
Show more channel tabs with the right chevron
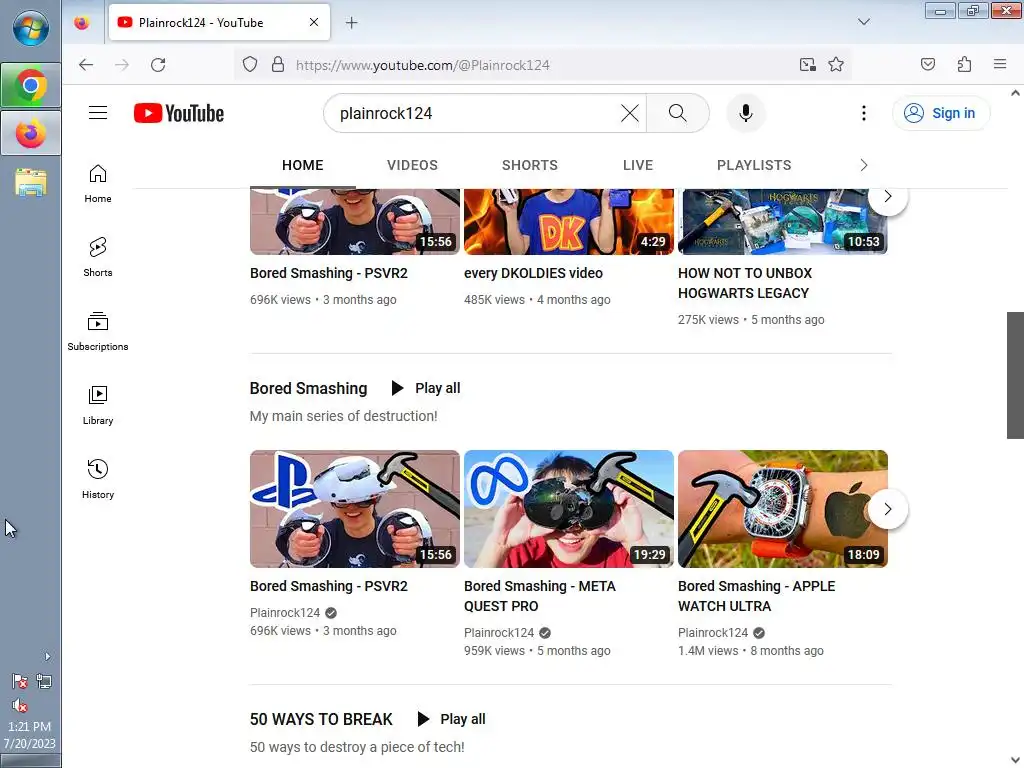pyautogui.click(x=863, y=165)
